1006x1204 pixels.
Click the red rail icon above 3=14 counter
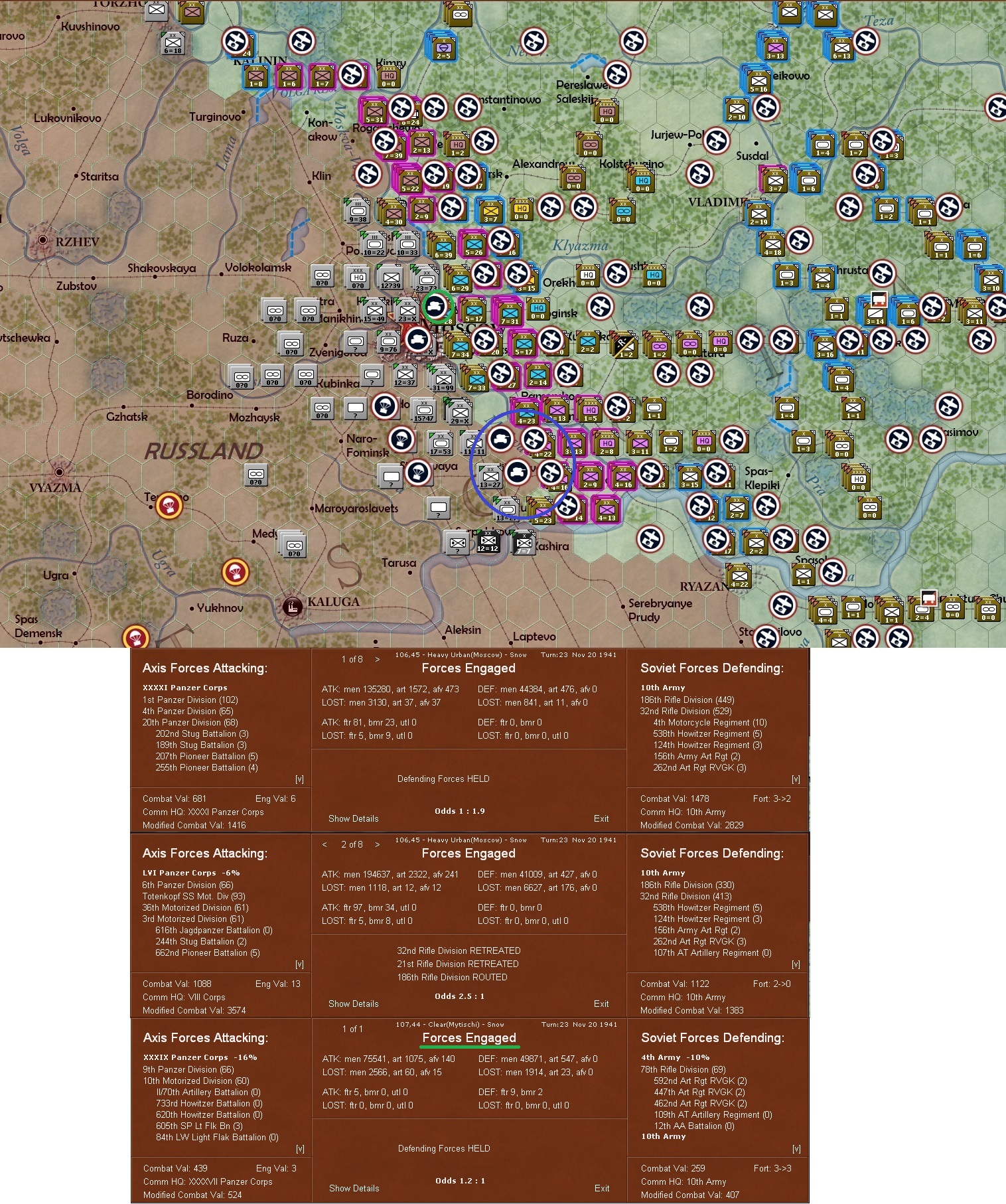point(879,299)
